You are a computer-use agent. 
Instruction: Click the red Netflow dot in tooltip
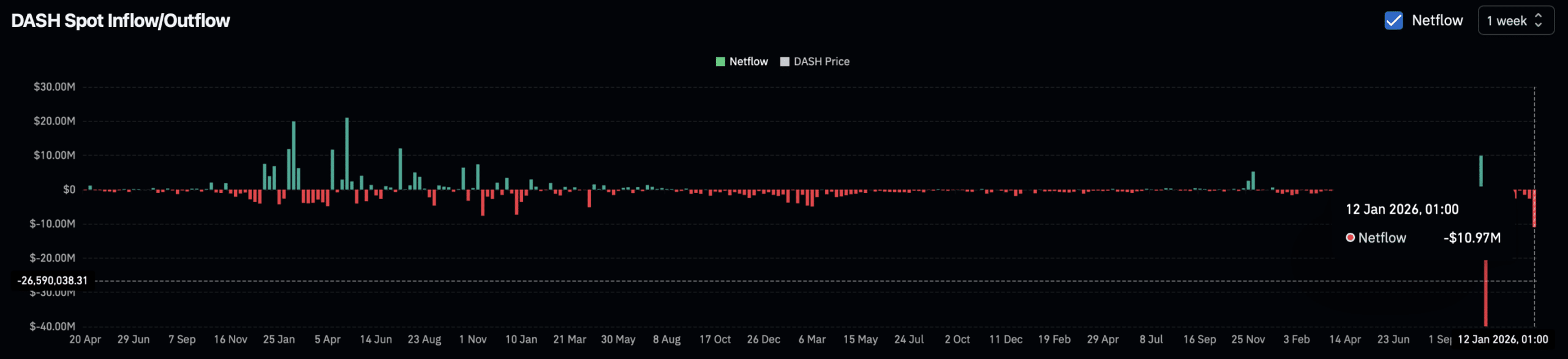pyautogui.click(x=1350, y=238)
